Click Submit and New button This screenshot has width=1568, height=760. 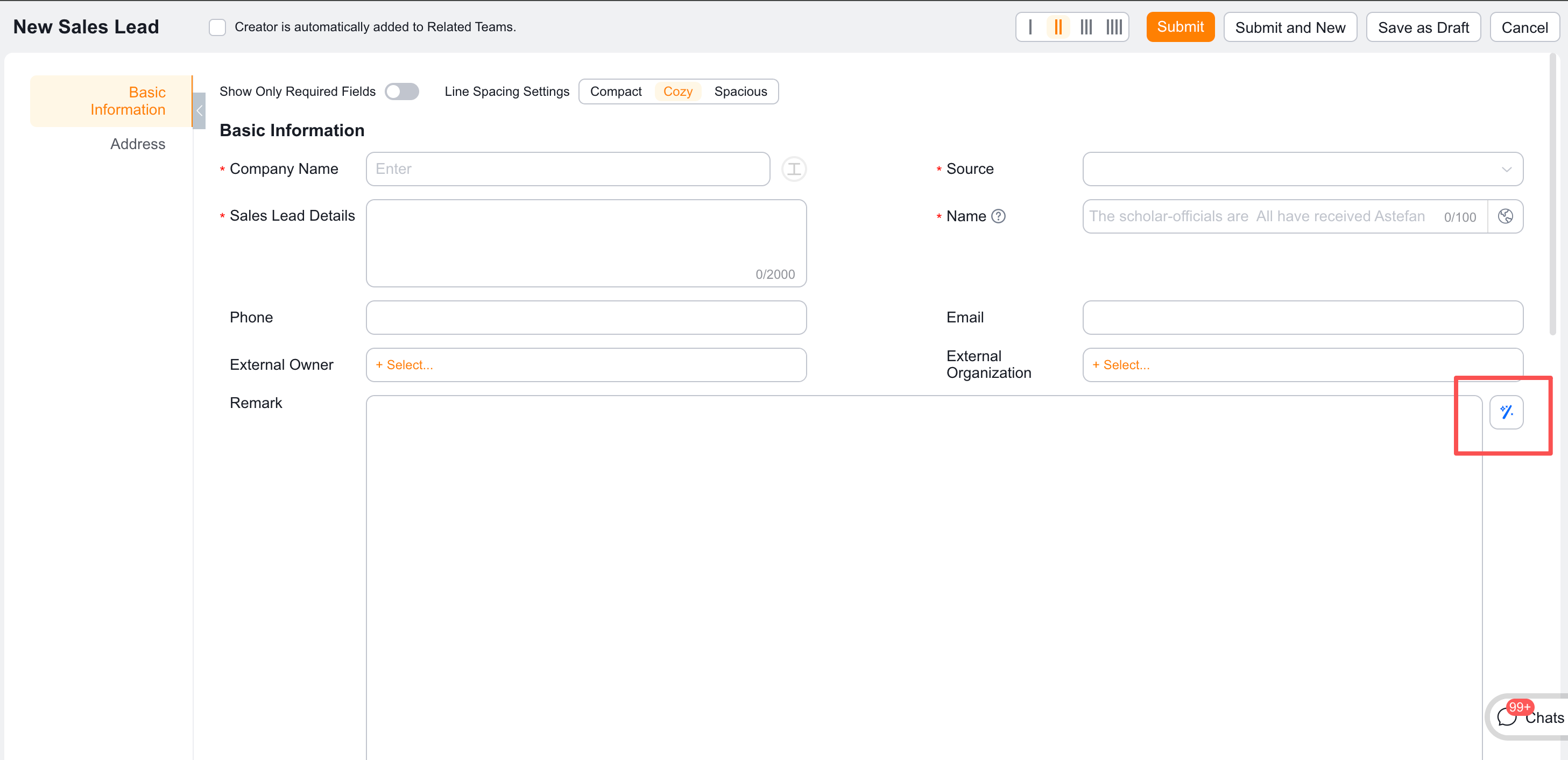click(1290, 27)
